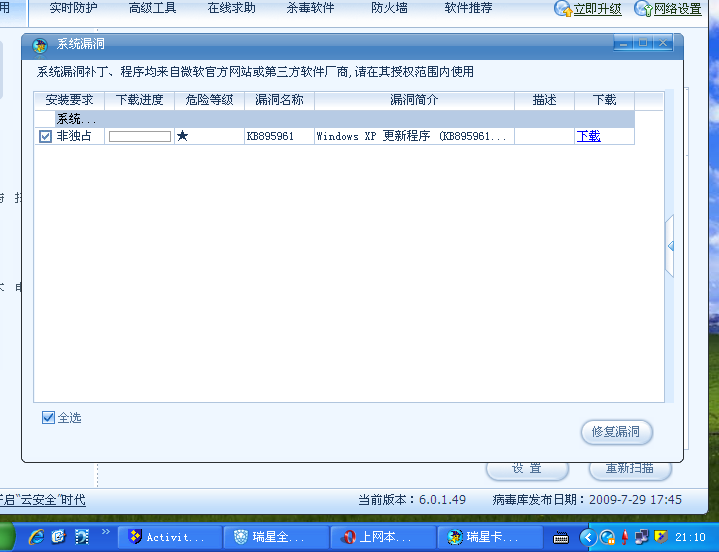Click the KB895961 download progress bar
This screenshot has height=552, width=719.
point(140,136)
